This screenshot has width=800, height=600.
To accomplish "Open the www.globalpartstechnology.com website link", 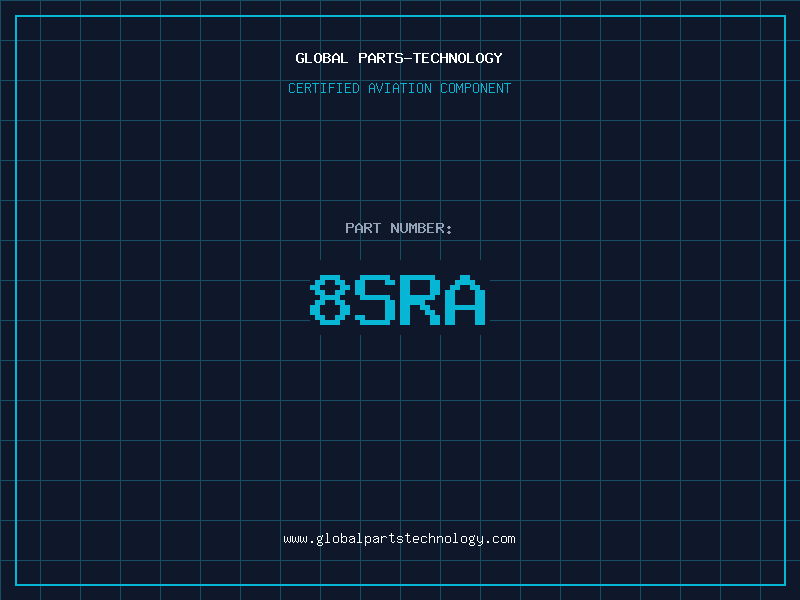I will [x=399, y=539].
